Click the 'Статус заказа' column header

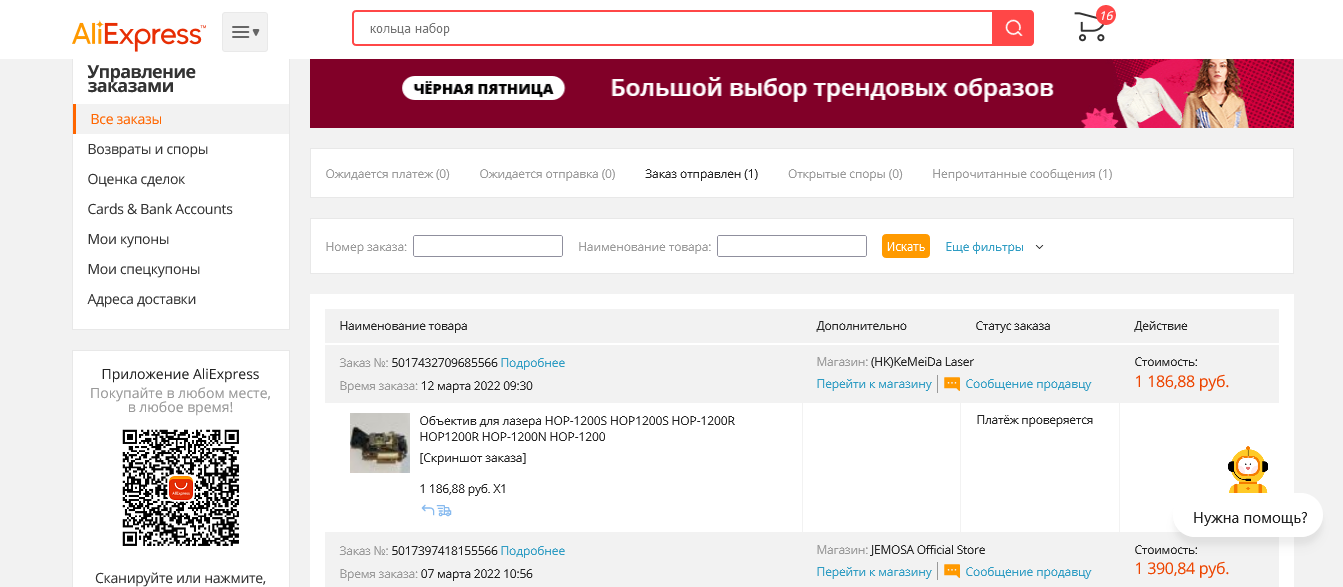coord(1013,326)
